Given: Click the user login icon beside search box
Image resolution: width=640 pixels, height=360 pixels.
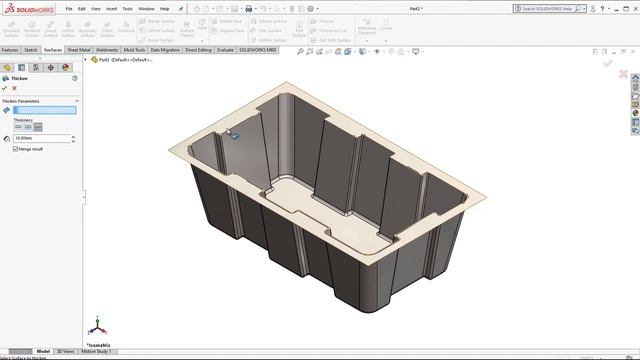Looking at the screenshot, I should (x=593, y=9).
